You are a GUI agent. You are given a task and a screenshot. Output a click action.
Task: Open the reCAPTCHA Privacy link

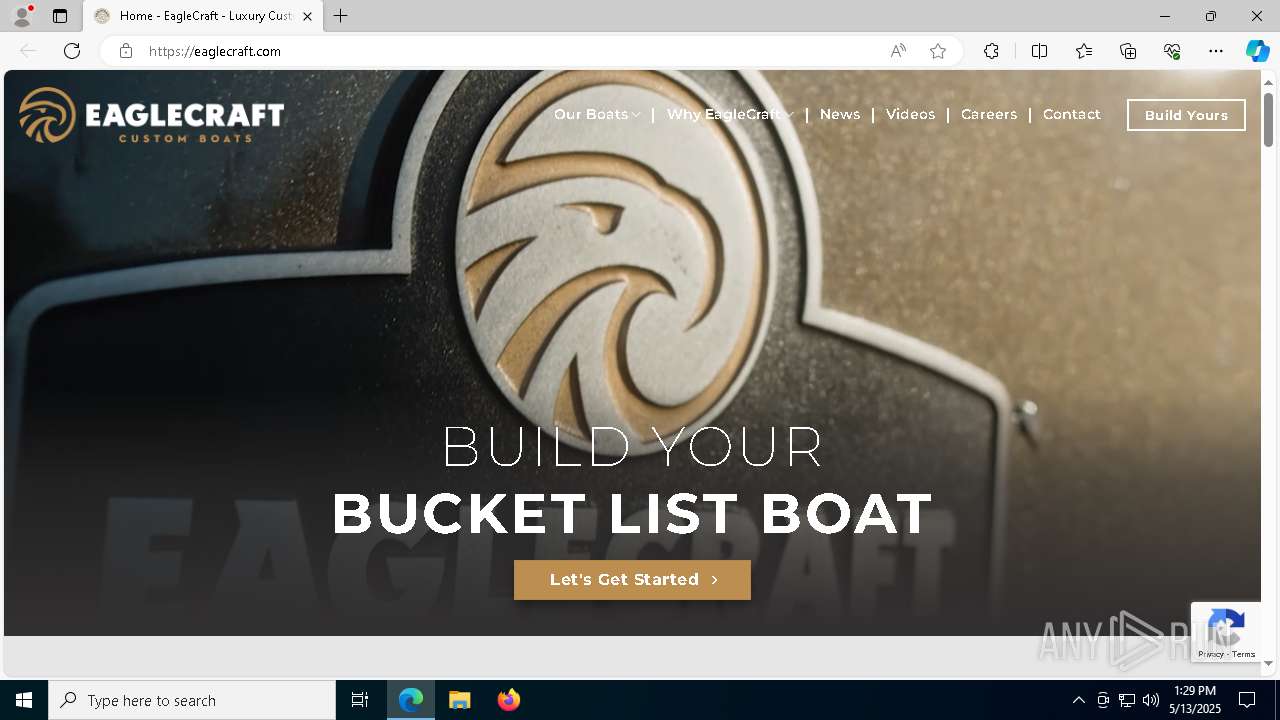(1211, 654)
